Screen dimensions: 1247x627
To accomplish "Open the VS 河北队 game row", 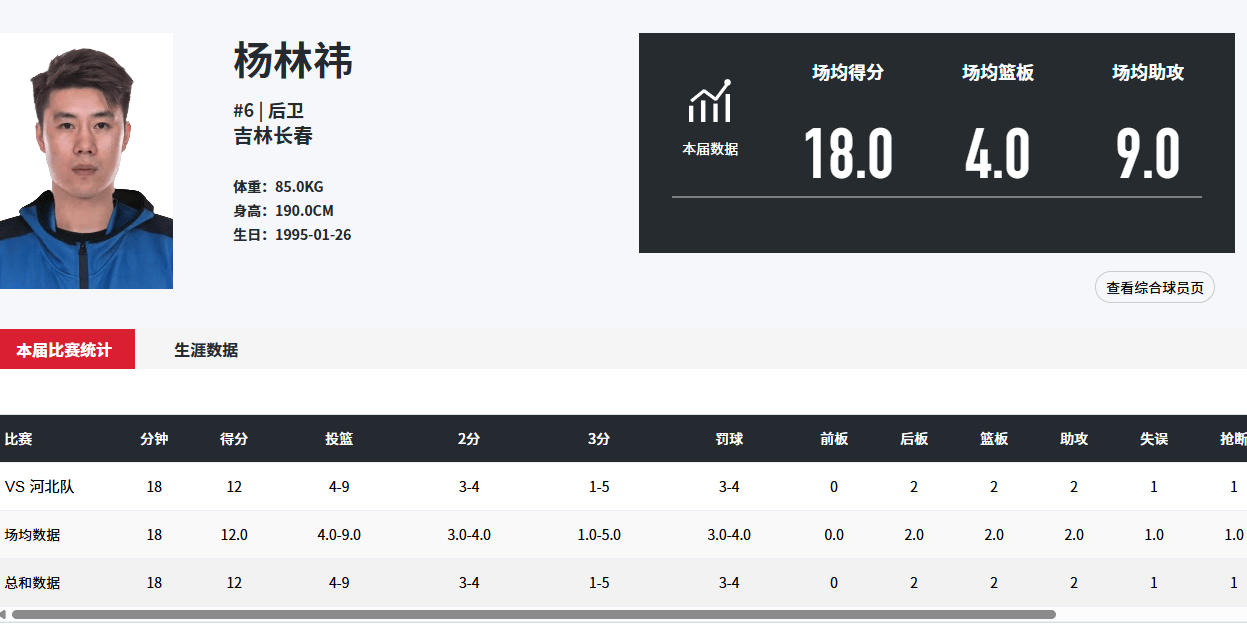I will (x=40, y=487).
